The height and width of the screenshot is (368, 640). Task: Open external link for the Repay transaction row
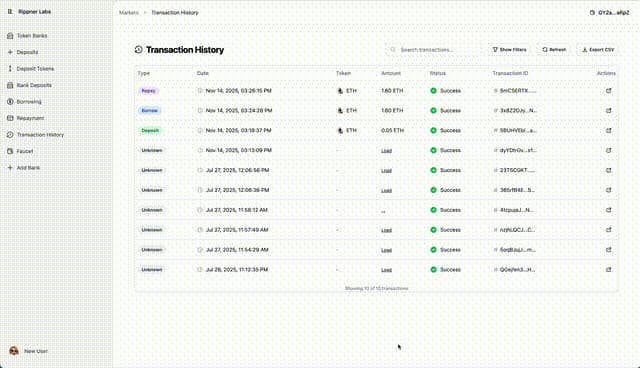[x=608, y=91]
